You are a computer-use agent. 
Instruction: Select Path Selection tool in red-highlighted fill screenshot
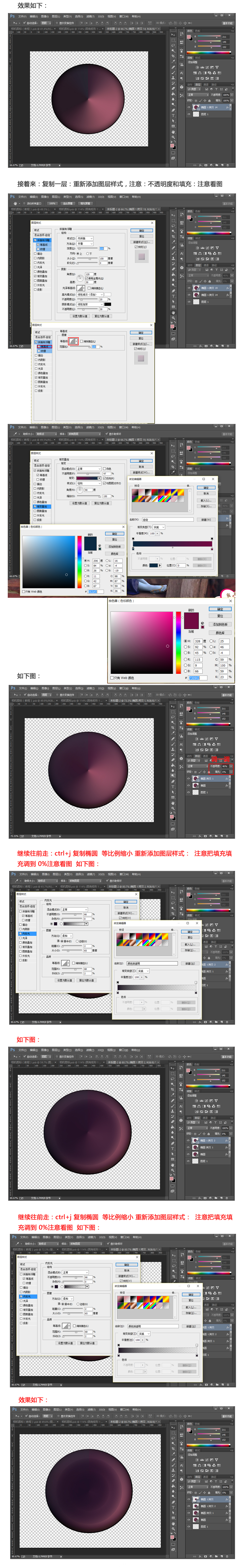[x=173, y=792]
